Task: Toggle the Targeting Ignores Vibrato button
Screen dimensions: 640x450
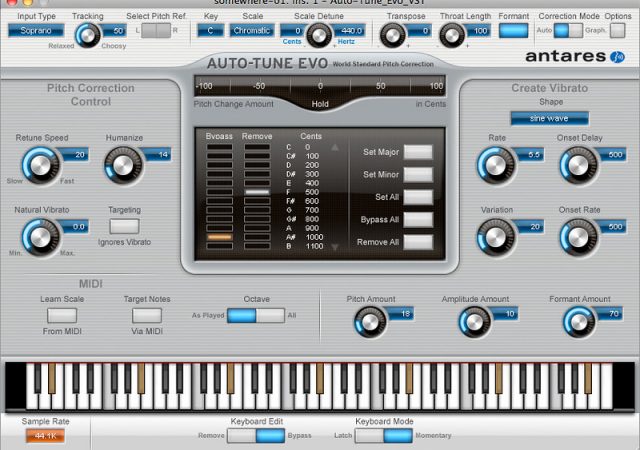Action: [124, 226]
